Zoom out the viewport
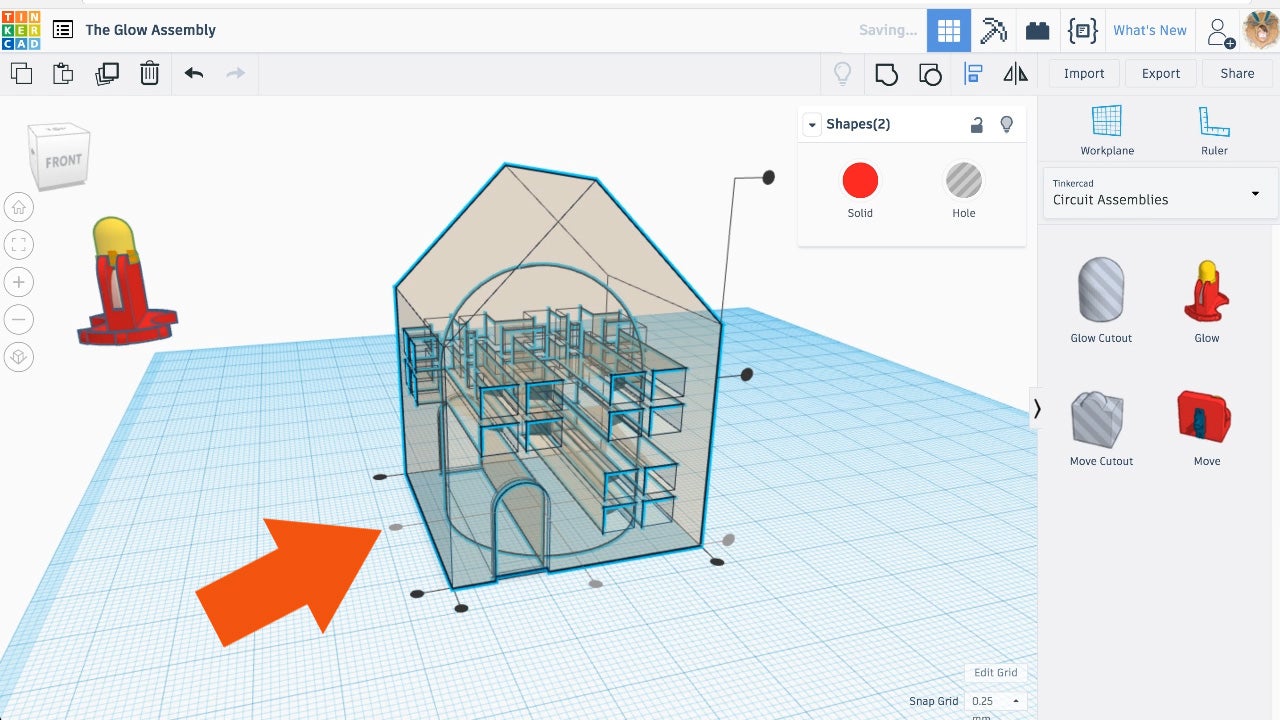Image resolution: width=1280 pixels, height=720 pixels. coord(19,319)
